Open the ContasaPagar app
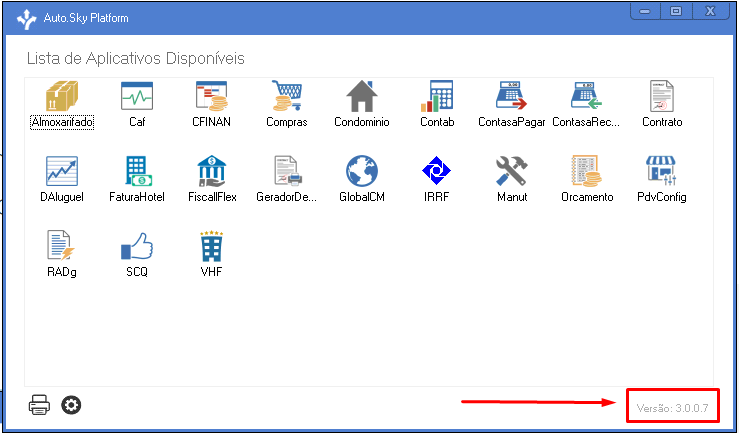This screenshot has height=433, width=739. click(512, 96)
